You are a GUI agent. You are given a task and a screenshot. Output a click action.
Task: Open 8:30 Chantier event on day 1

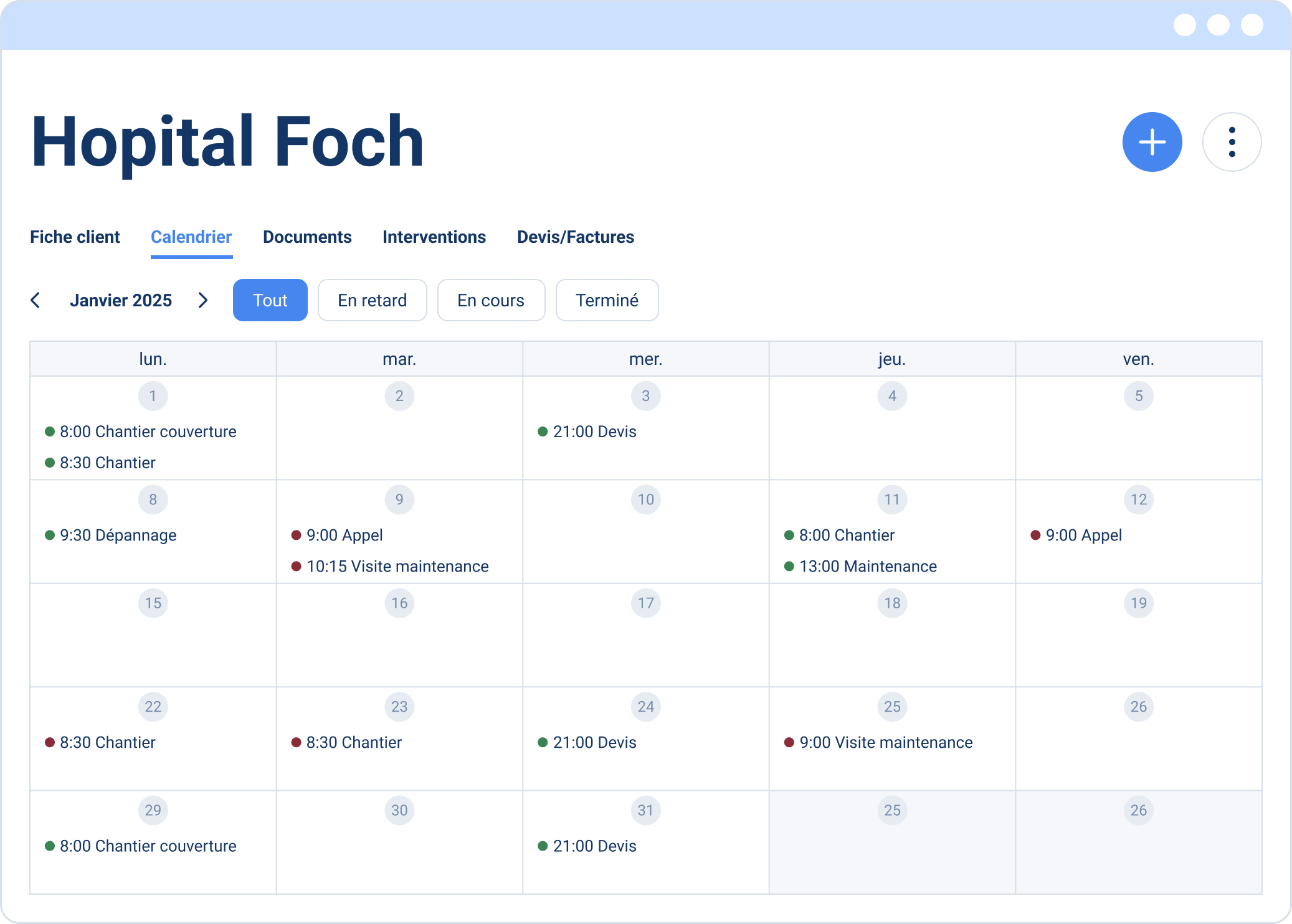click(100, 463)
